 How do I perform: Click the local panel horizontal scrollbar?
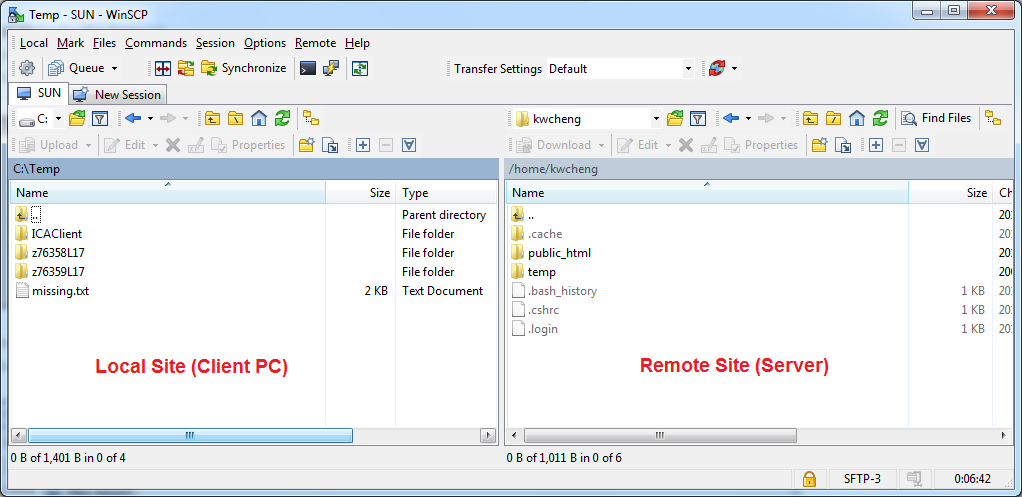(190, 436)
